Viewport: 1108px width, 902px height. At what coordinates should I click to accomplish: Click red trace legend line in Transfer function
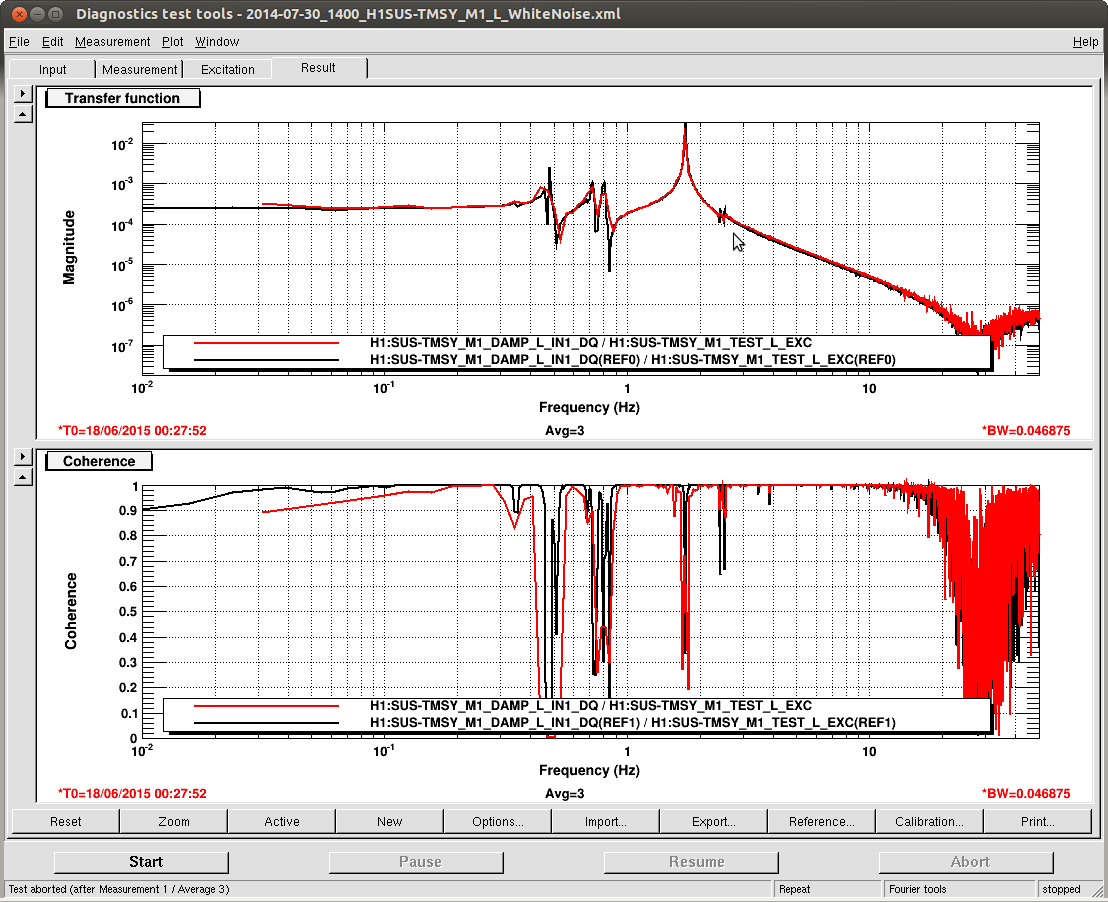[x=266, y=343]
